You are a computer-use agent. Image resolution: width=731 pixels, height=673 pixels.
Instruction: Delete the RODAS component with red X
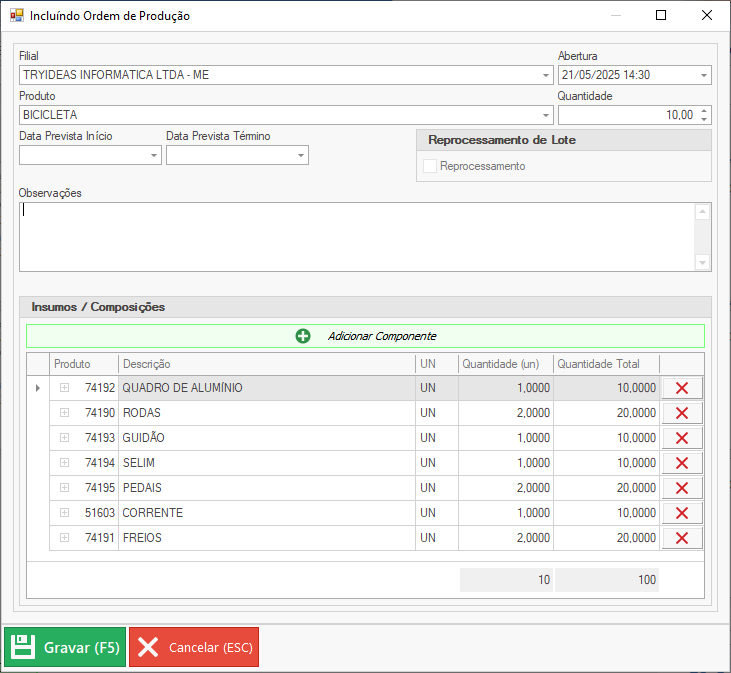tap(682, 413)
